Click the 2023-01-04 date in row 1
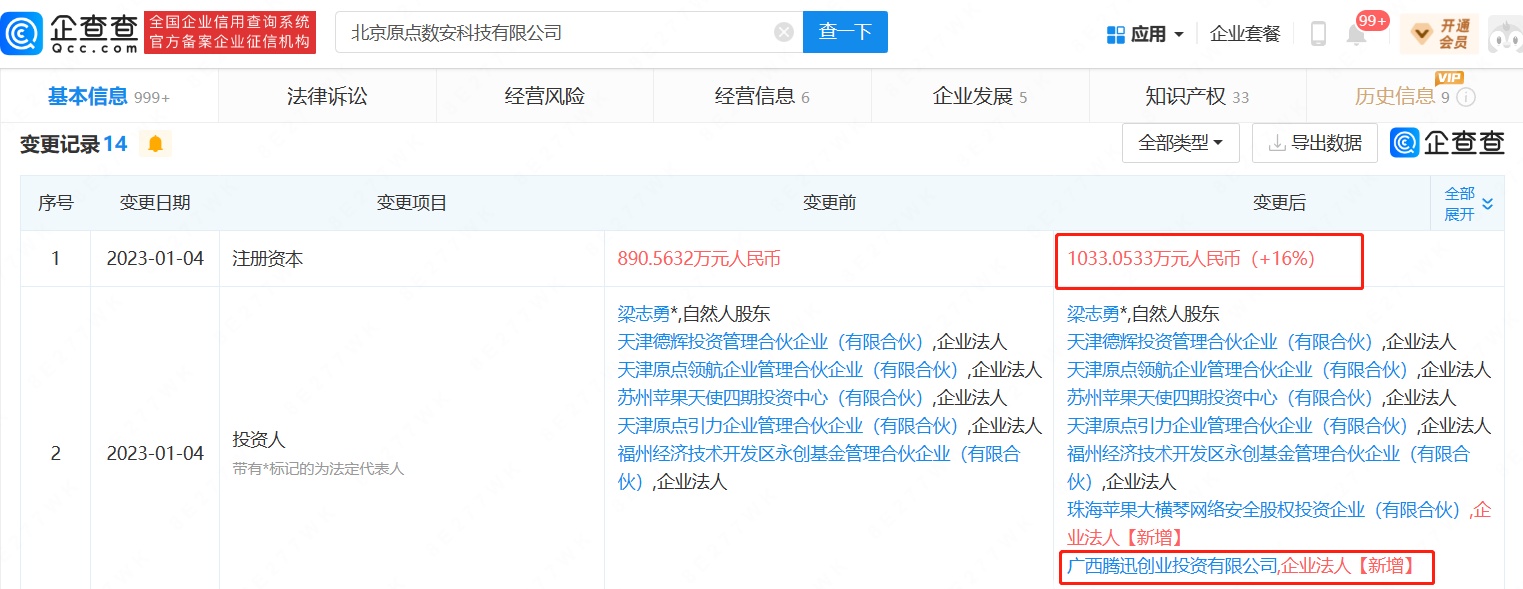Viewport: 1523px width, 589px height. 155,259
